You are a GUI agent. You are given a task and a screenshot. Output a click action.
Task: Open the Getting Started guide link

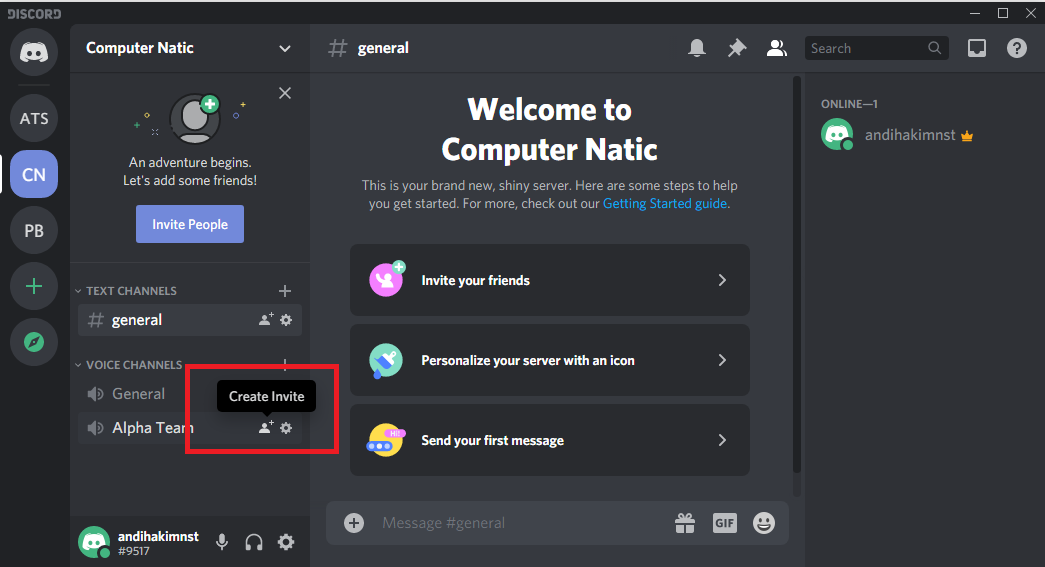pyautogui.click(x=664, y=204)
